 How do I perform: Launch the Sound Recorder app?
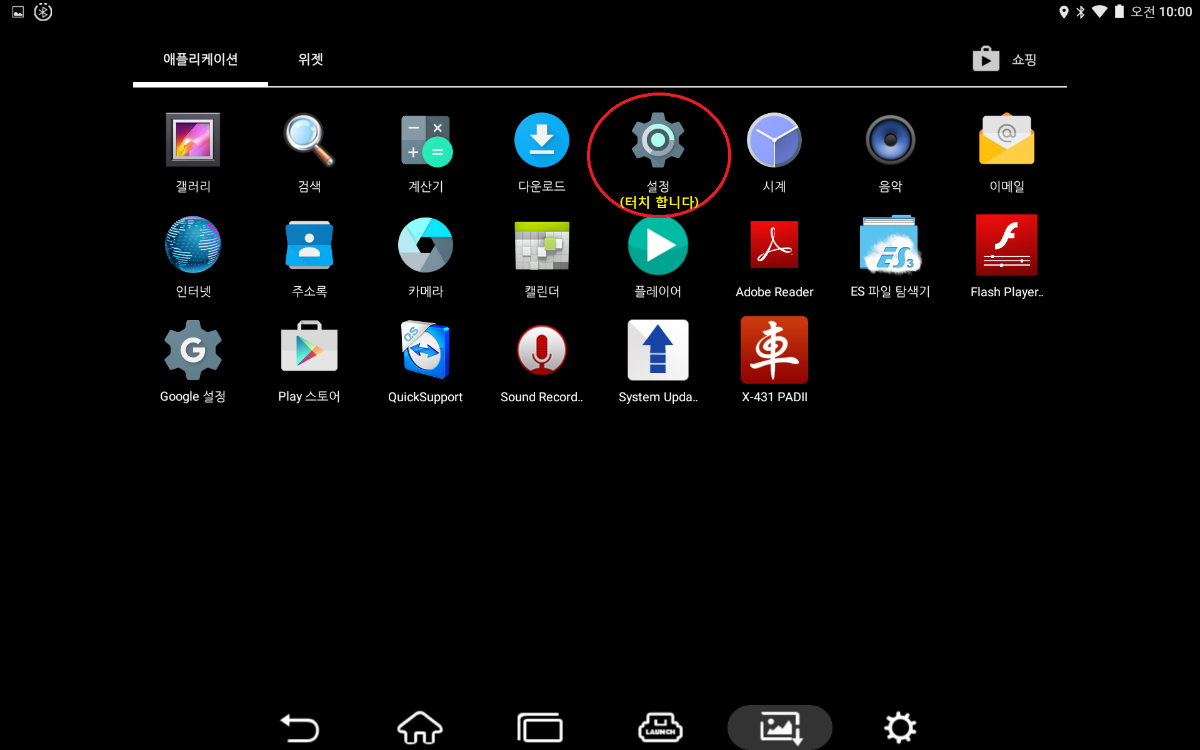541,350
